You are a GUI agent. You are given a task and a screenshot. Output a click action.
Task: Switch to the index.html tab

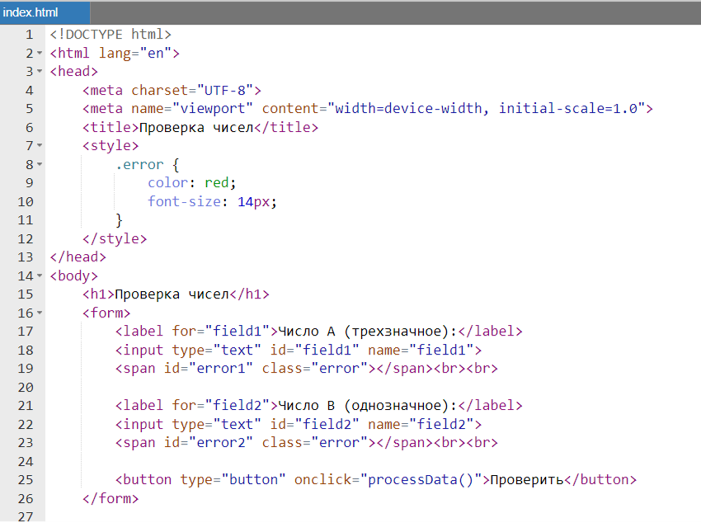[31, 11]
